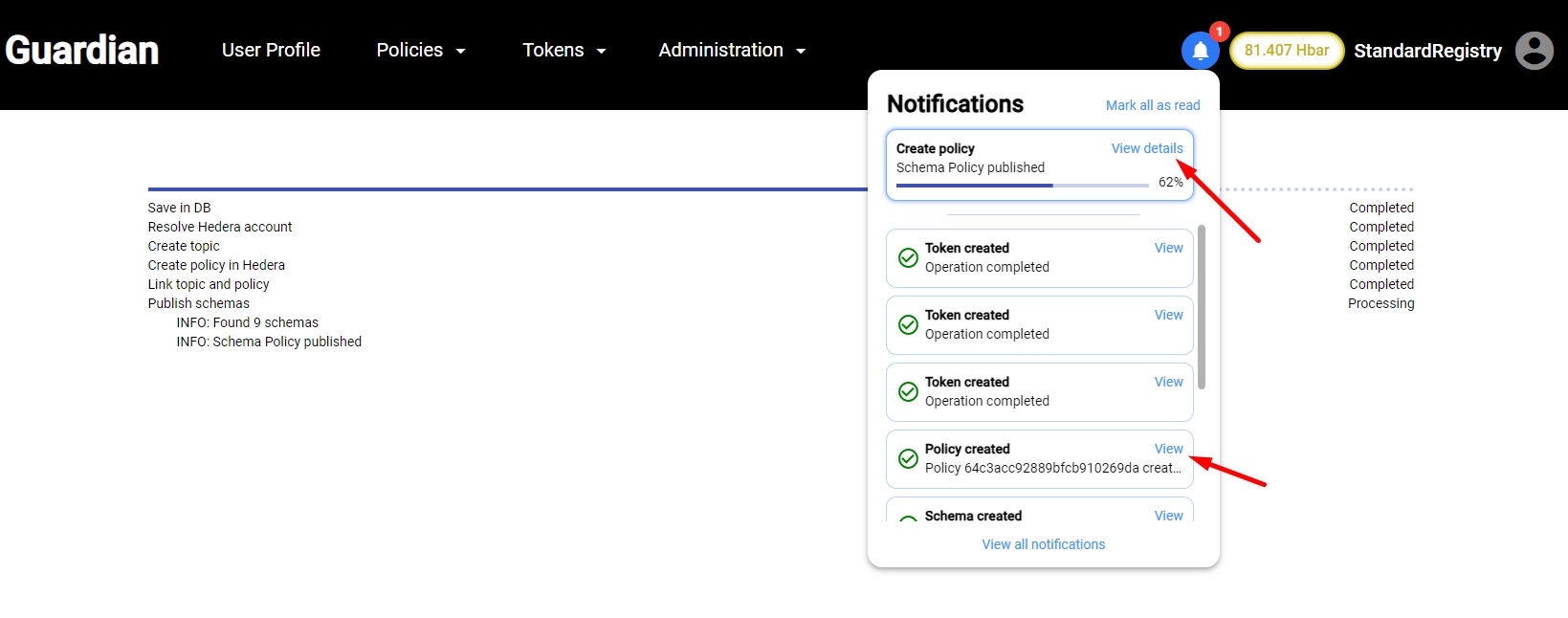Screen dimensions: 1568x618
Task: Expand the Administration dropdown menu
Action: point(732,51)
